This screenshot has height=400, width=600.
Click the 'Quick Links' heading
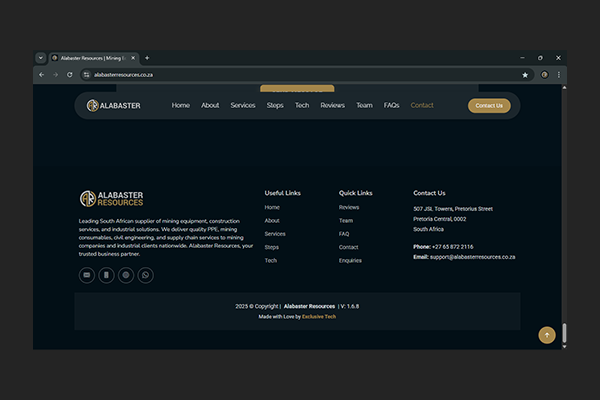pos(355,193)
